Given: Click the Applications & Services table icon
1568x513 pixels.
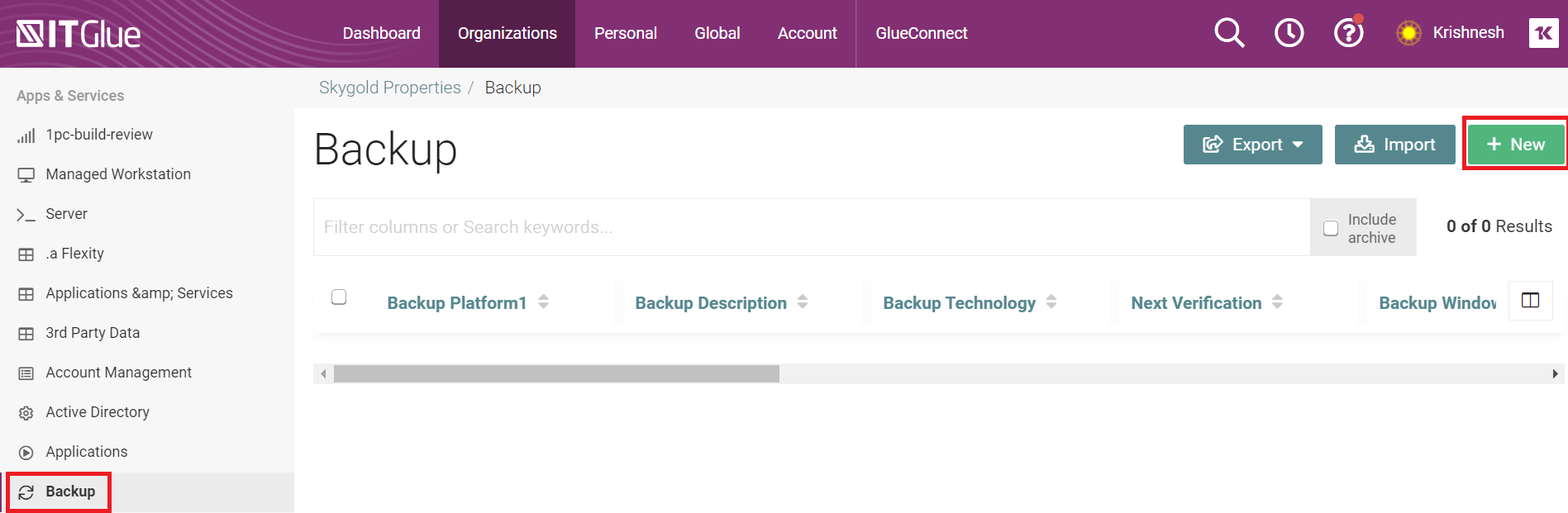Looking at the screenshot, I should point(26,294).
